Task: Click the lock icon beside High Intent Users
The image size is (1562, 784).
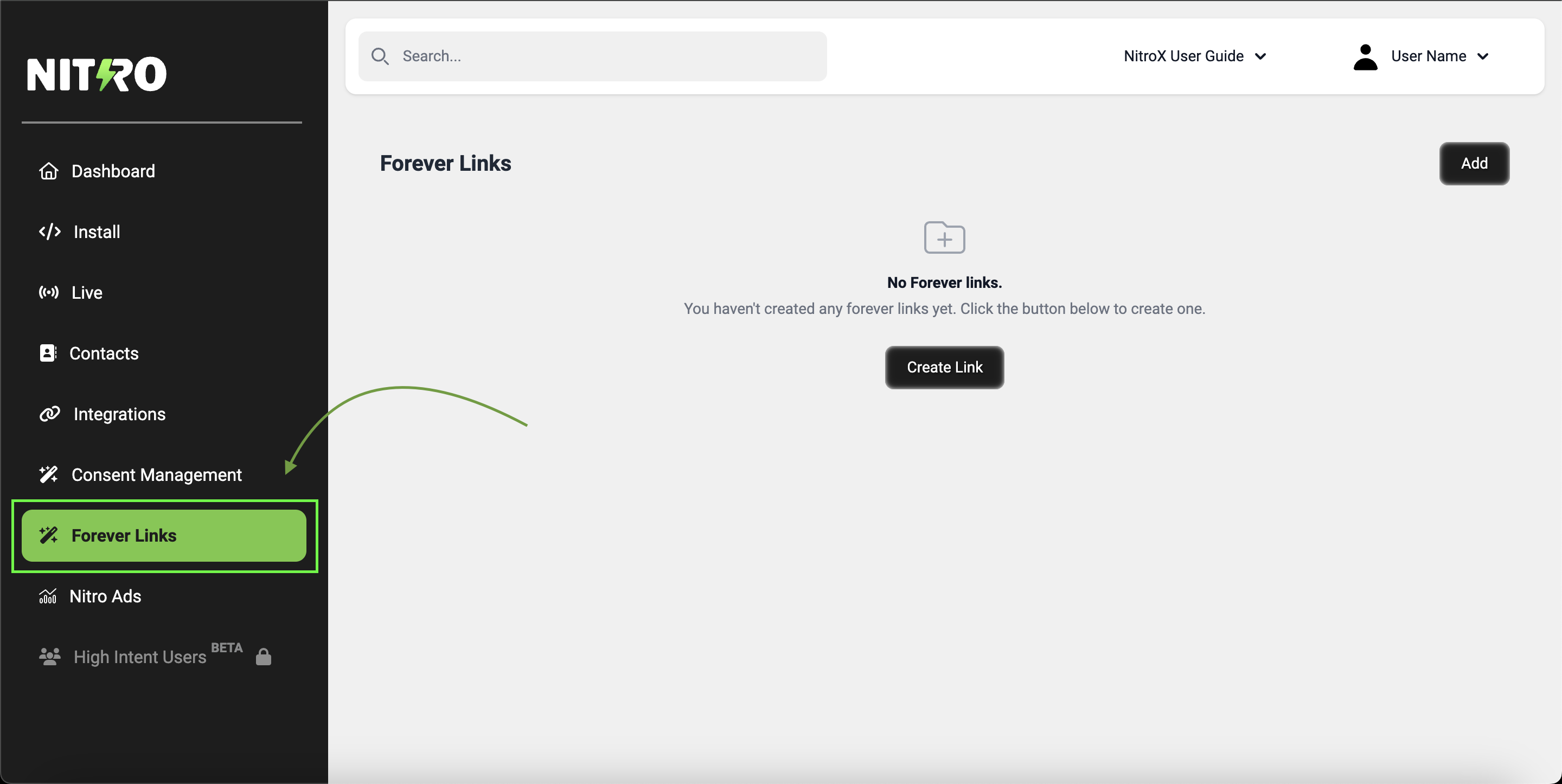Action: pyautogui.click(x=263, y=657)
